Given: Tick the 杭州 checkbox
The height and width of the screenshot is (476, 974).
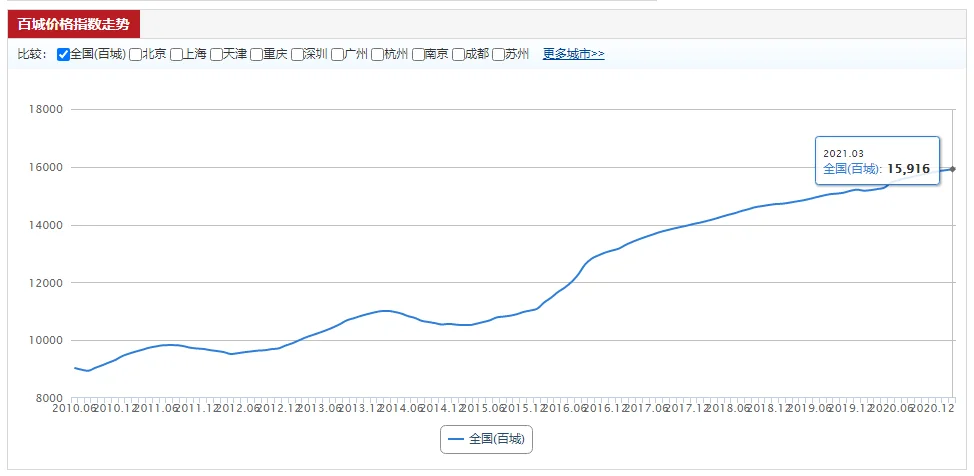Looking at the screenshot, I should click(377, 55).
